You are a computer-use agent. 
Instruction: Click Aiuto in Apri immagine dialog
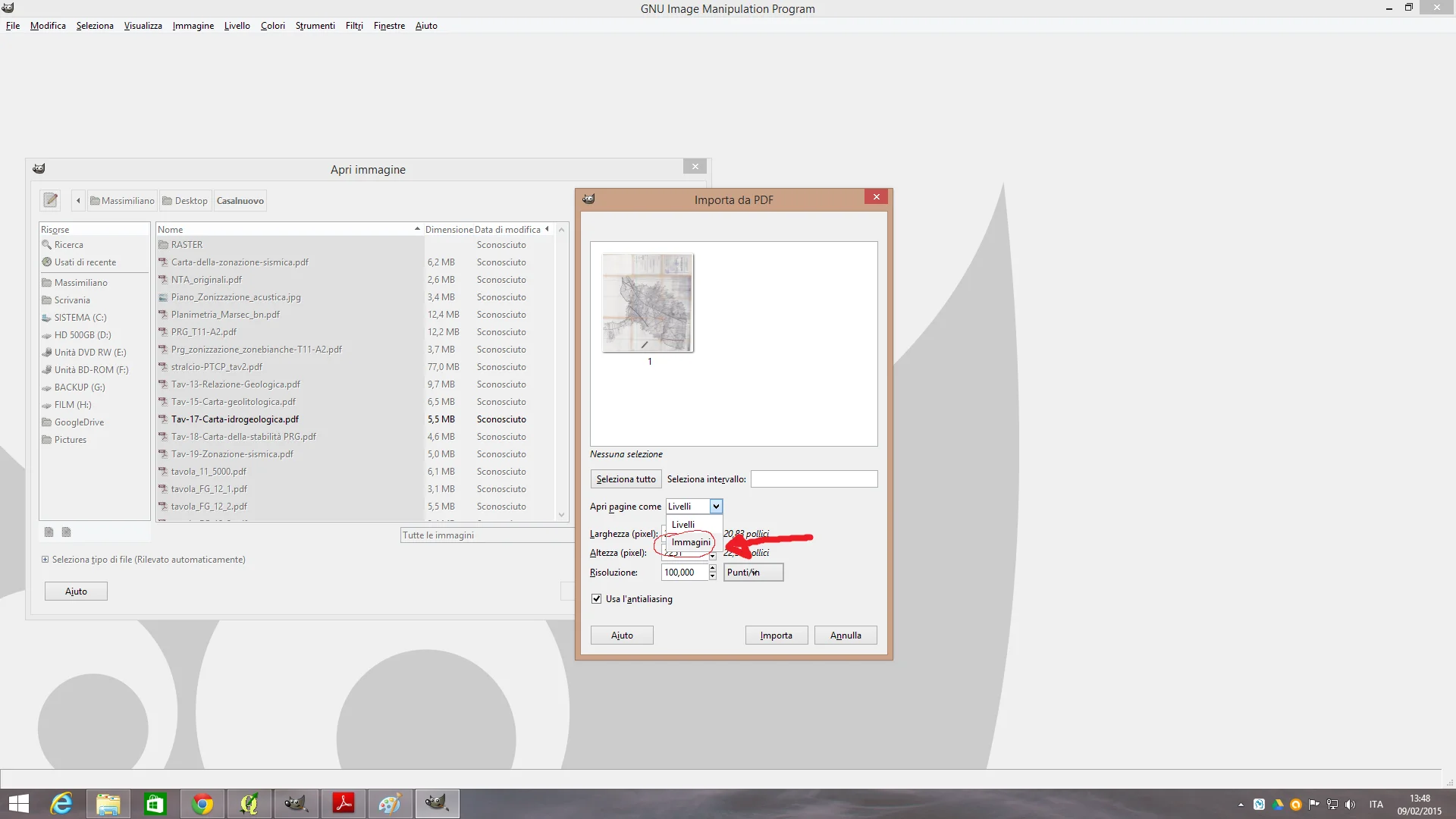point(76,591)
